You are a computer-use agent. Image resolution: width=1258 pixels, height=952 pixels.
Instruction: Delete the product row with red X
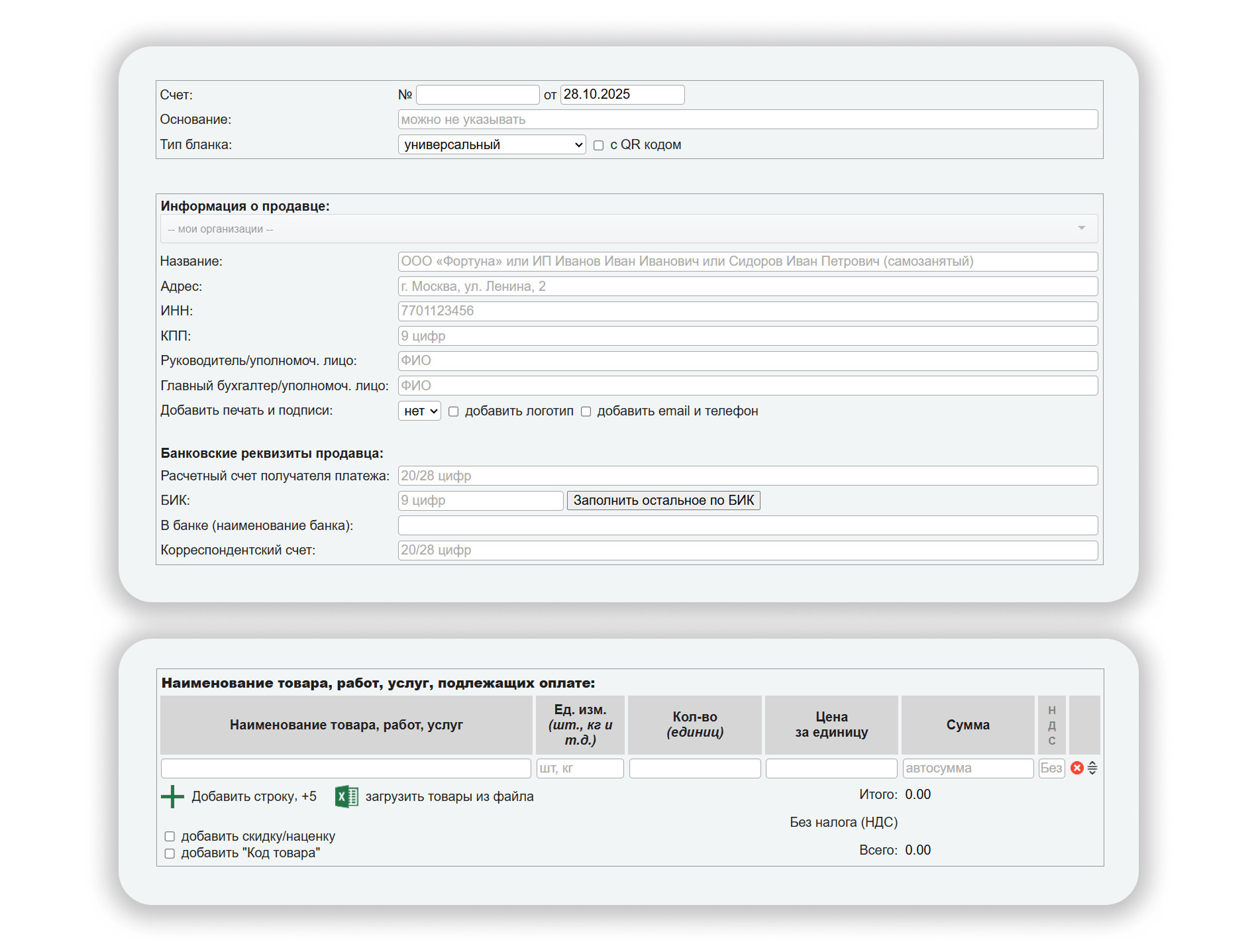coord(1077,768)
